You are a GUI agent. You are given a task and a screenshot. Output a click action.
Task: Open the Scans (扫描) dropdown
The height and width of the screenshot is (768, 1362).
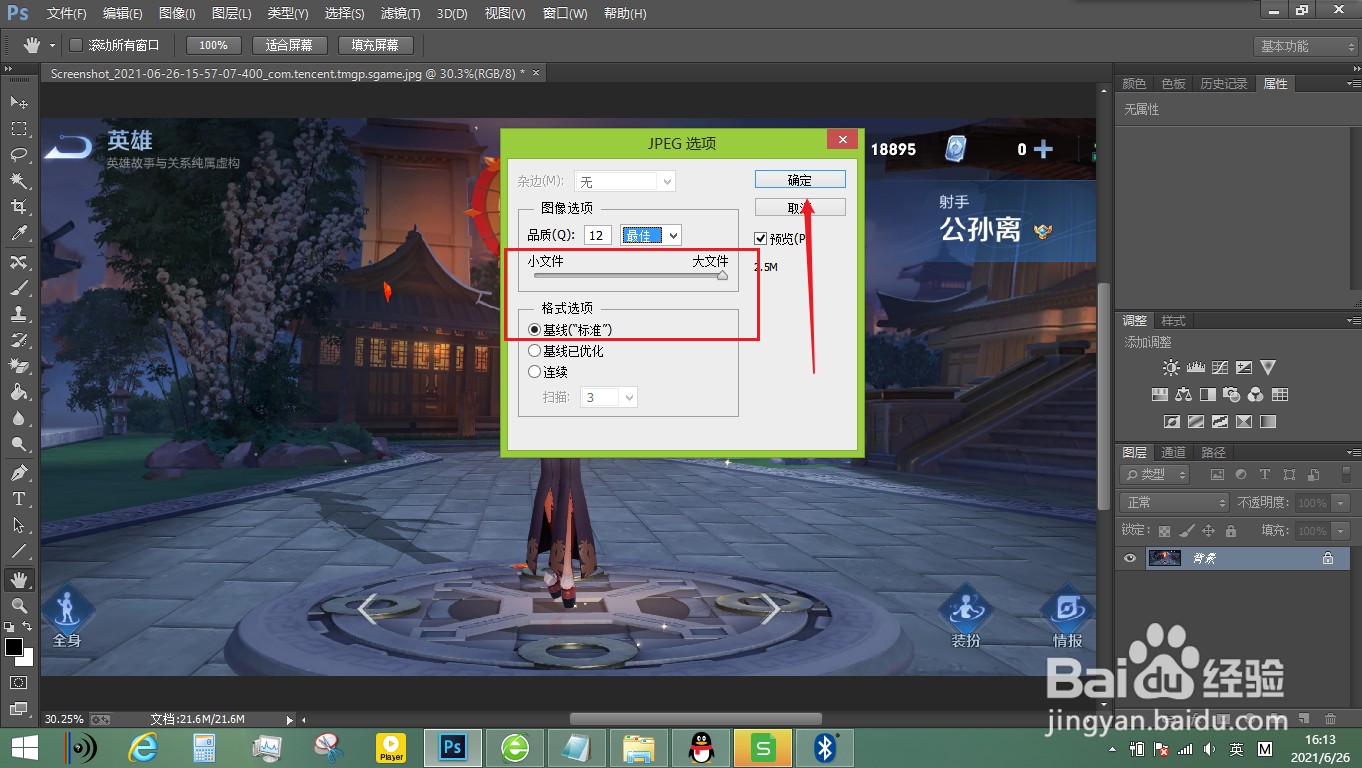pos(609,397)
